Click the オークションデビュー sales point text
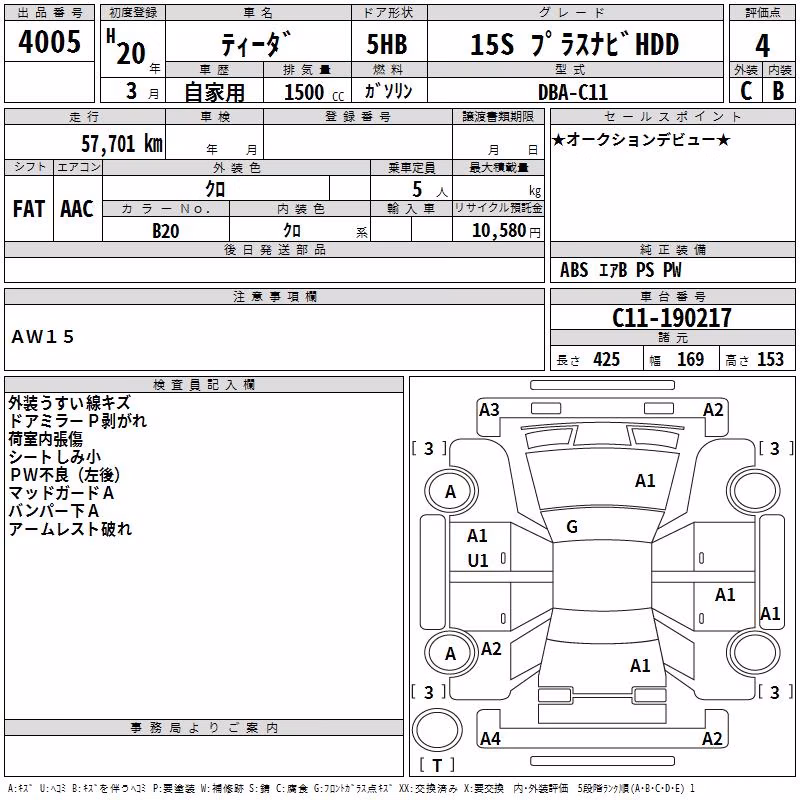This screenshot has width=800, height=800. tap(641, 140)
